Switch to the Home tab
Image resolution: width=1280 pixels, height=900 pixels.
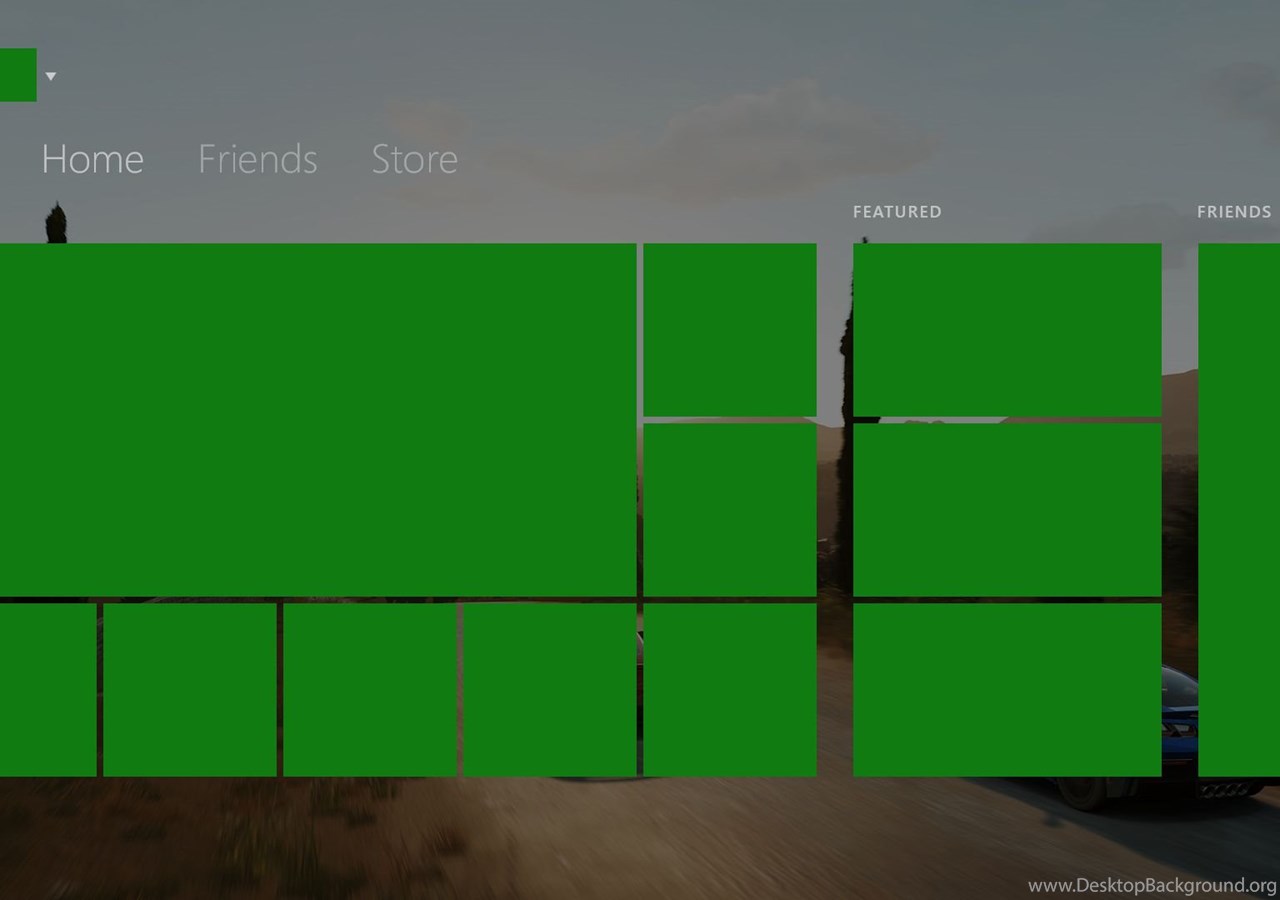point(92,159)
